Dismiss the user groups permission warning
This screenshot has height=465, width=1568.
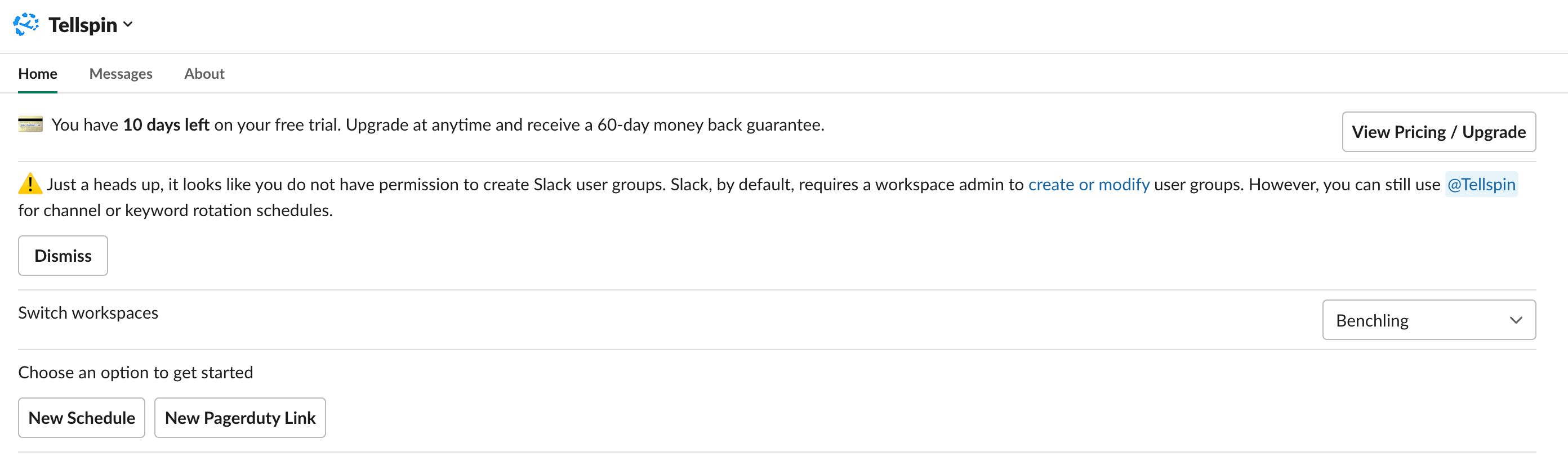pyautogui.click(x=63, y=255)
